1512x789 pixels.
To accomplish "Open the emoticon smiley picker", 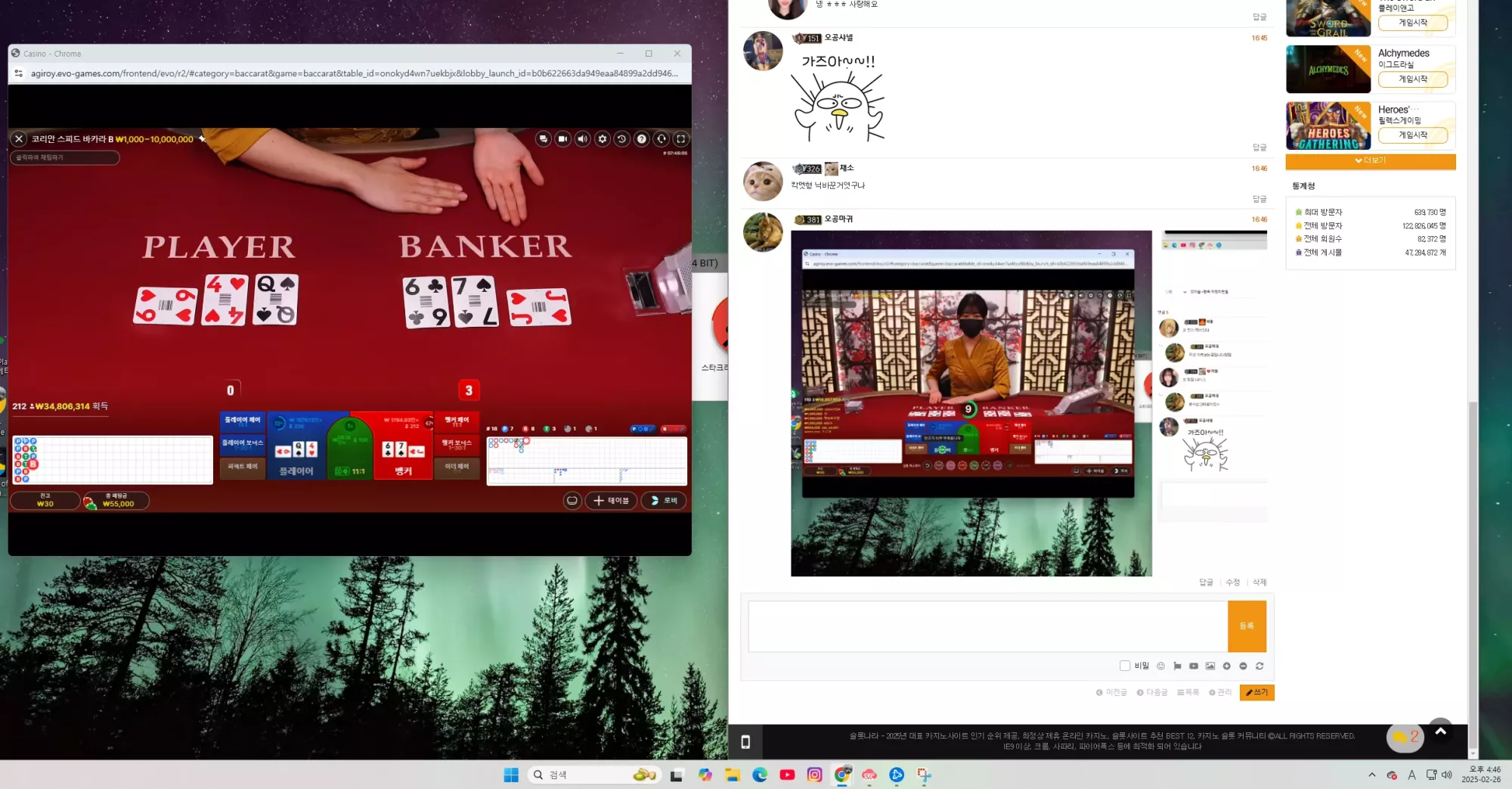I will pyautogui.click(x=1160, y=666).
